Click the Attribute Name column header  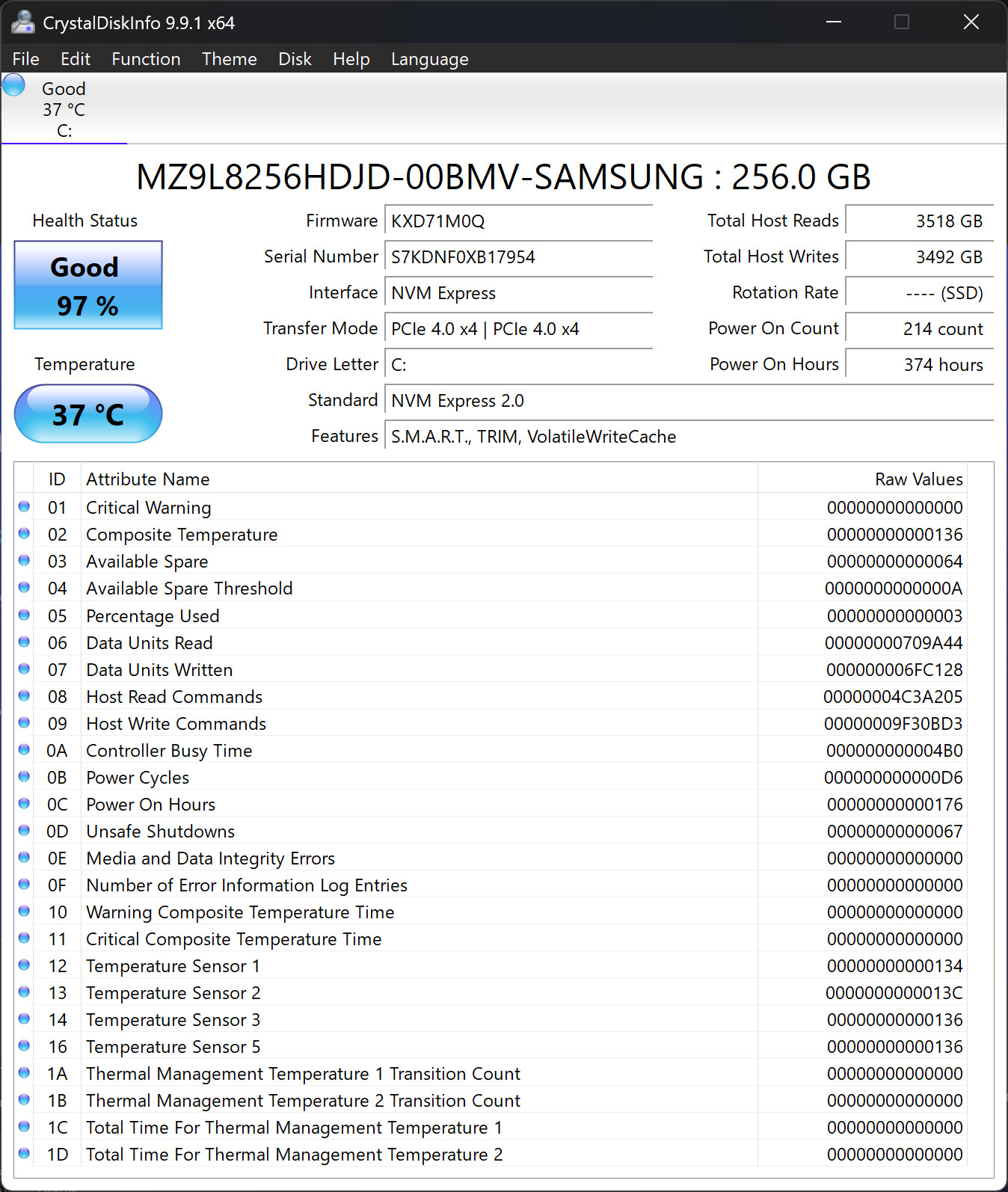(419, 479)
